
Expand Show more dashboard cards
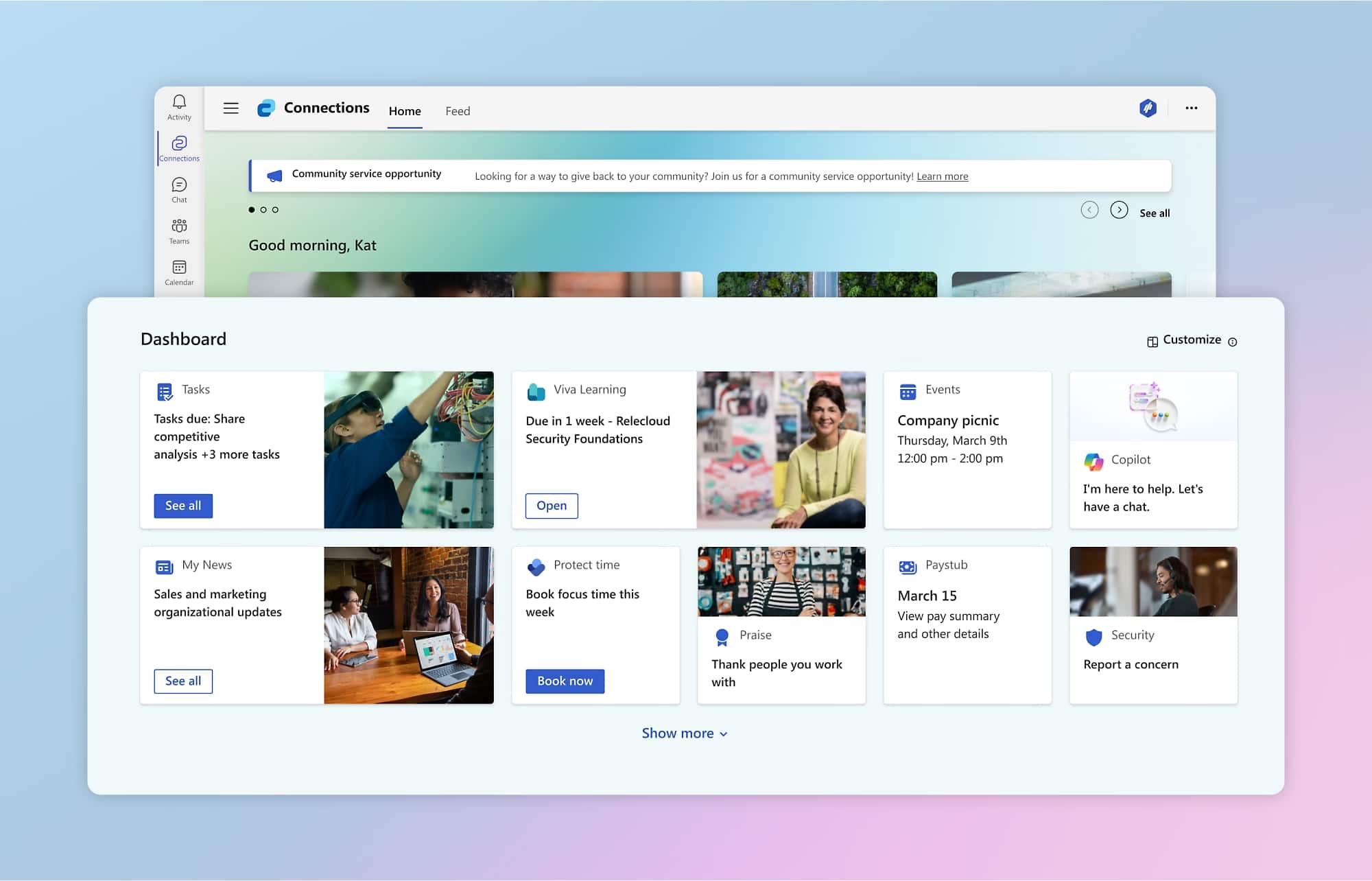pyautogui.click(x=684, y=733)
